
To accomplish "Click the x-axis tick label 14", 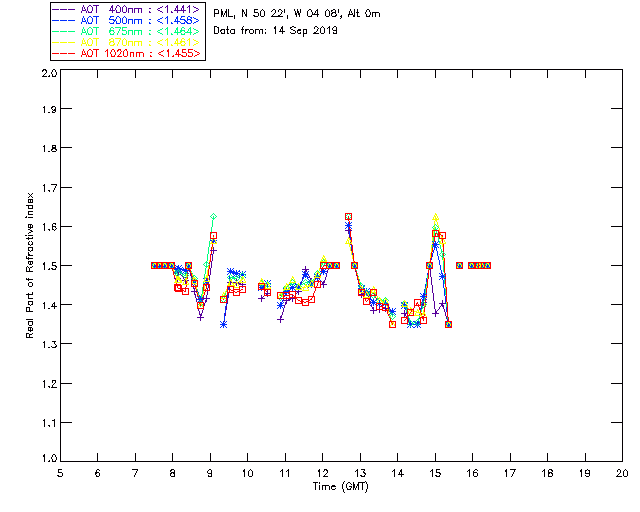I will [x=398, y=473].
